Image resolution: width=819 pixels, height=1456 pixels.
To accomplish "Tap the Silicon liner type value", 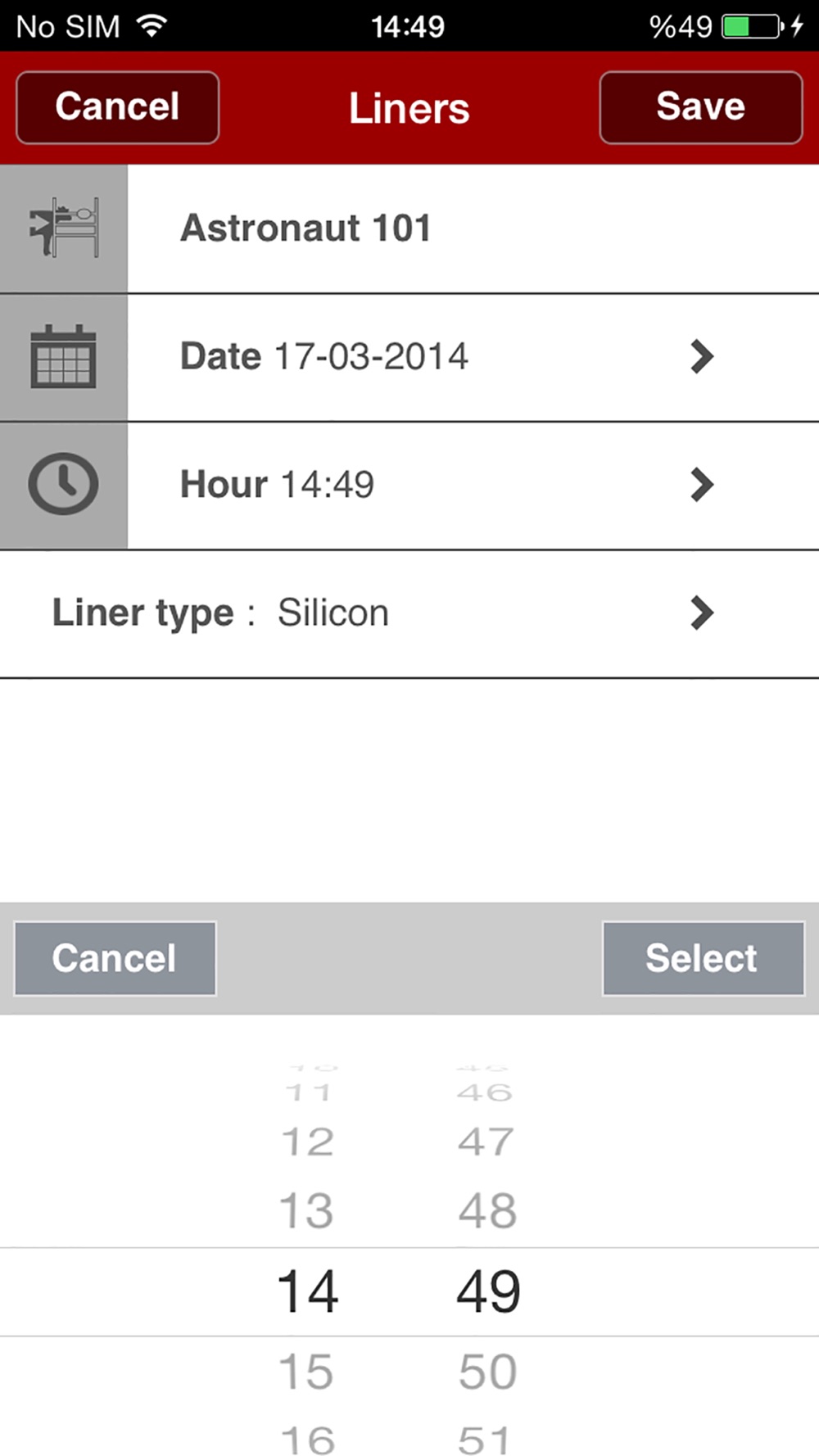I will point(333,613).
